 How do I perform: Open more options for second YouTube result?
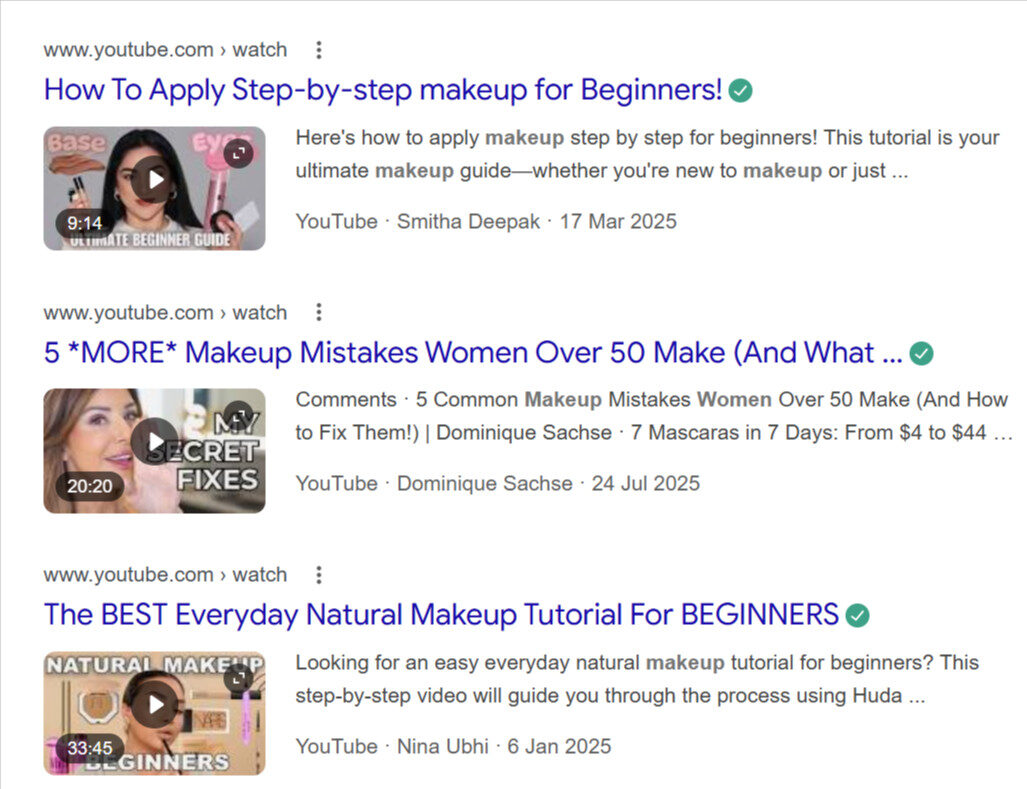[x=319, y=313]
